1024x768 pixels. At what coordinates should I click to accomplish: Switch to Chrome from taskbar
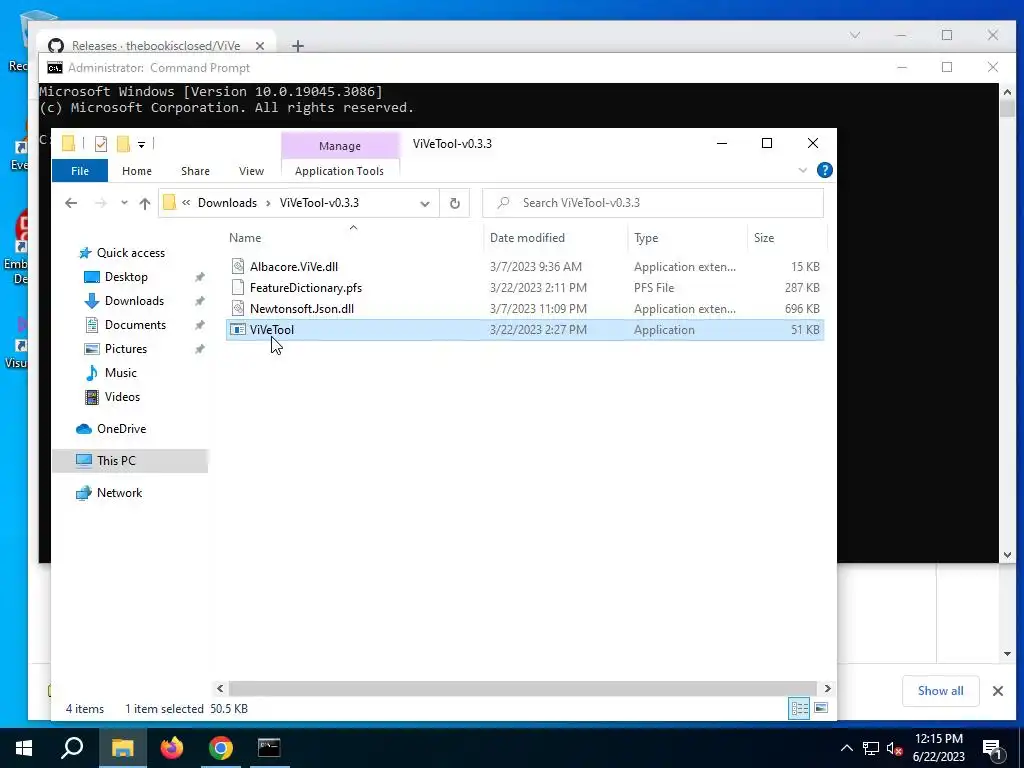(x=221, y=748)
